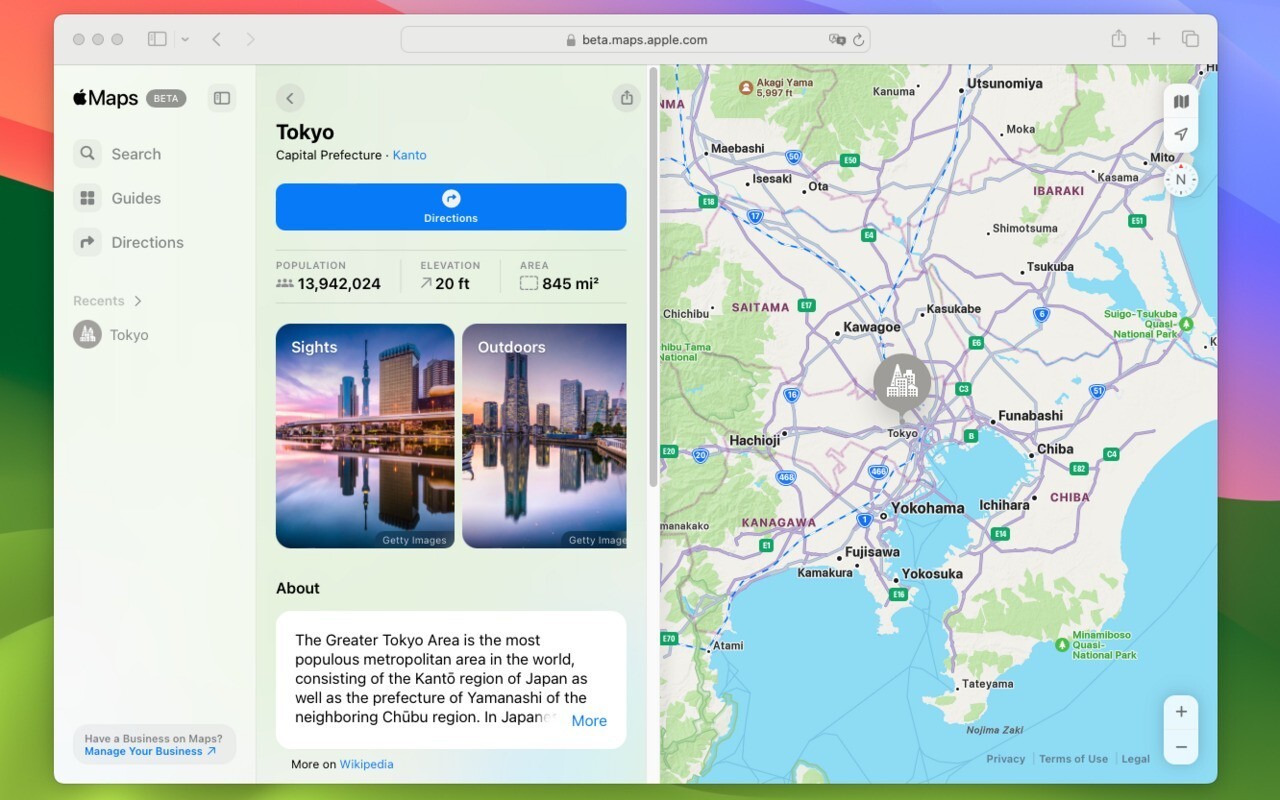Expand the Recents section chevron
Viewport: 1280px width, 800px height.
click(138, 301)
